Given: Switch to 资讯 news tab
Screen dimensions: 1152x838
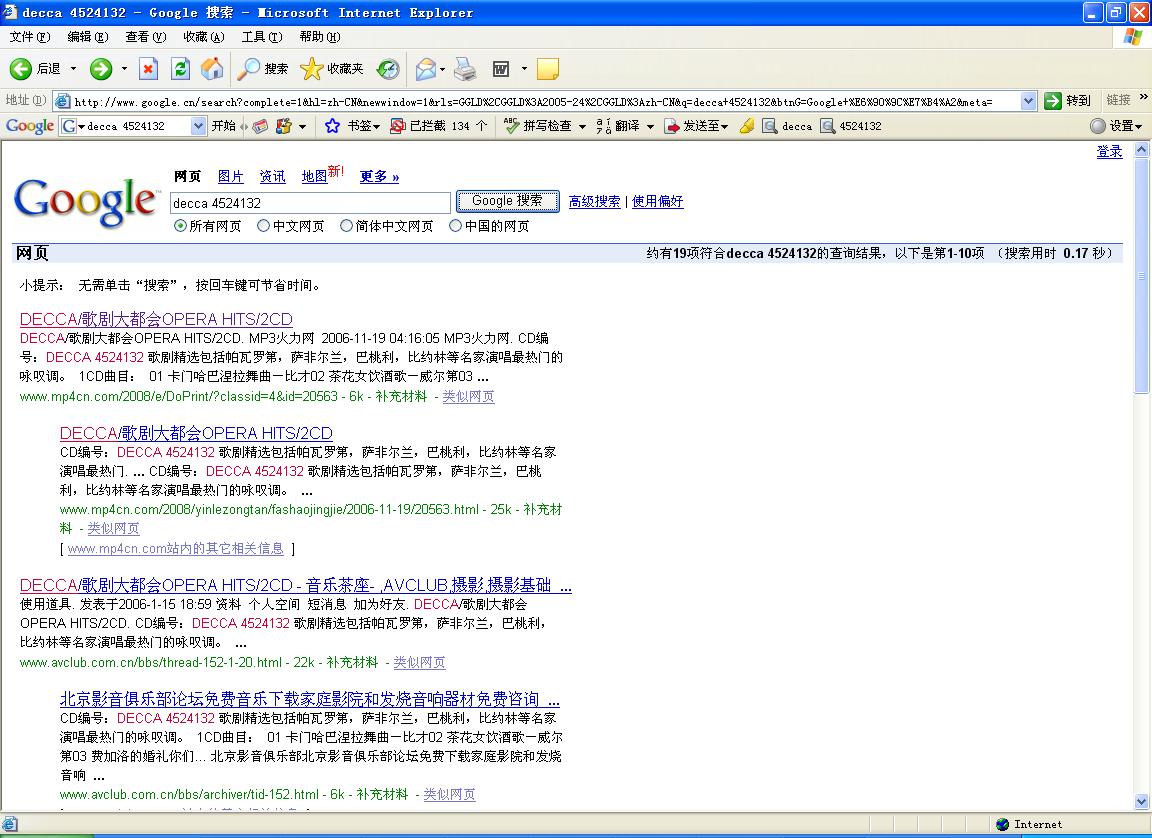Looking at the screenshot, I should (273, 176).
